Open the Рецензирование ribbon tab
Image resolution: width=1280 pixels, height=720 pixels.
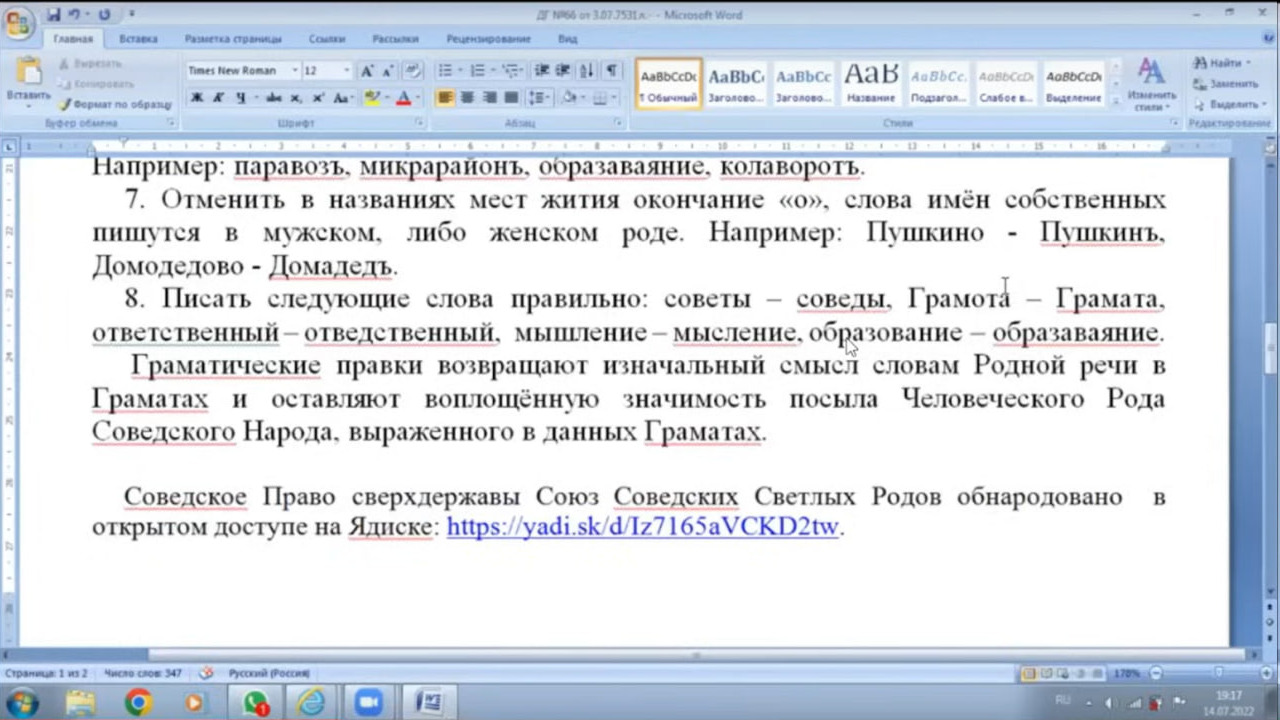[488, 39]
